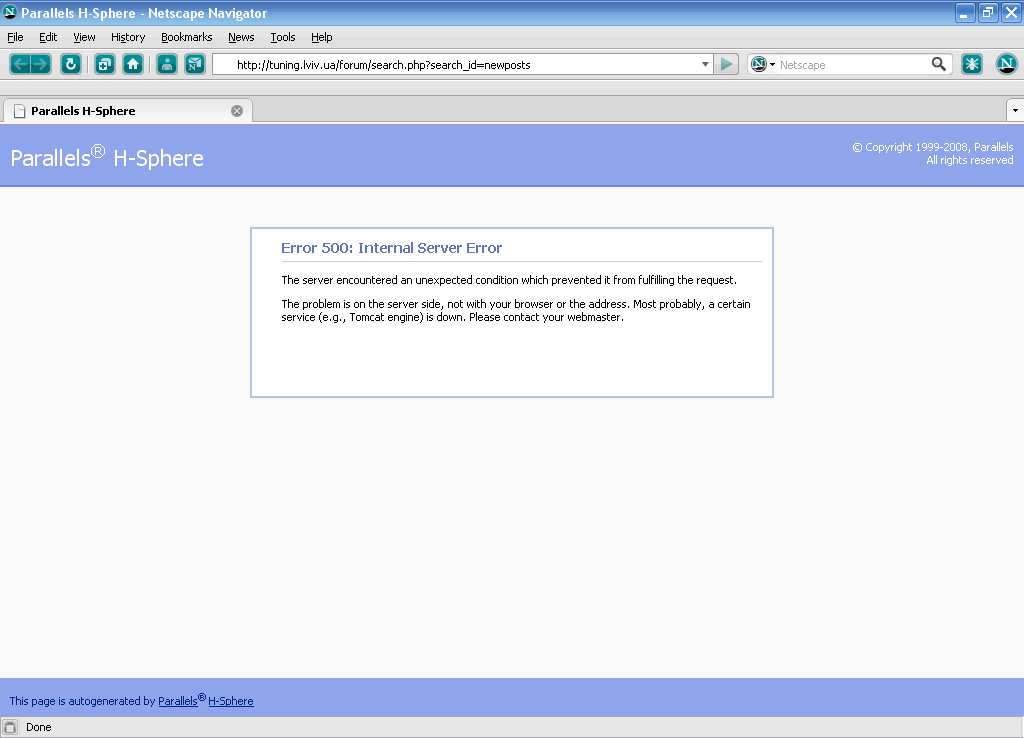Image resolution: width=1024 pixels, height=738 pixels.
Task: Click the Error 500: Internal Server Error heading
Action: (x=391, y=248)
